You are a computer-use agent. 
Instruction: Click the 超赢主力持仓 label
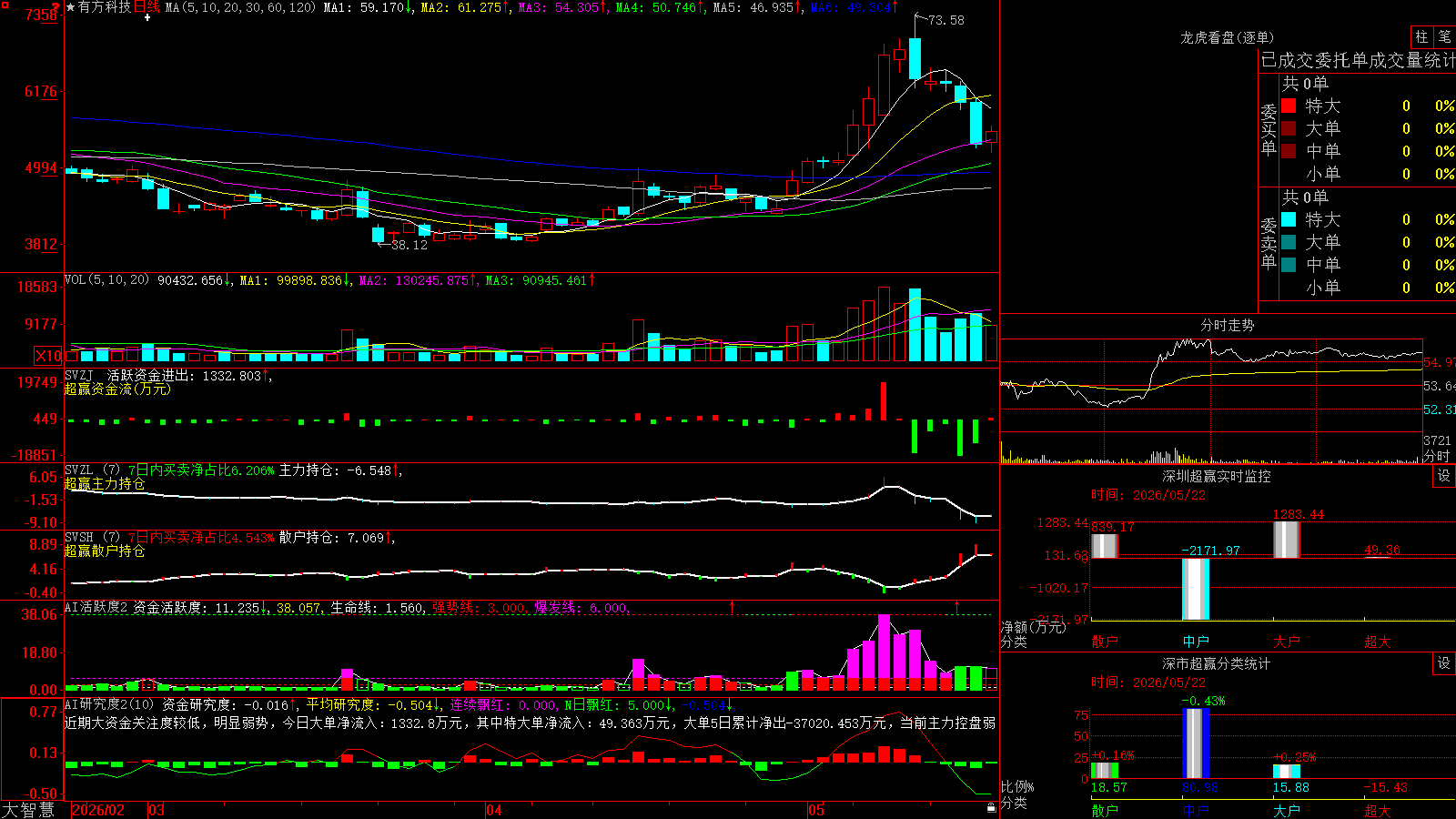105,483
